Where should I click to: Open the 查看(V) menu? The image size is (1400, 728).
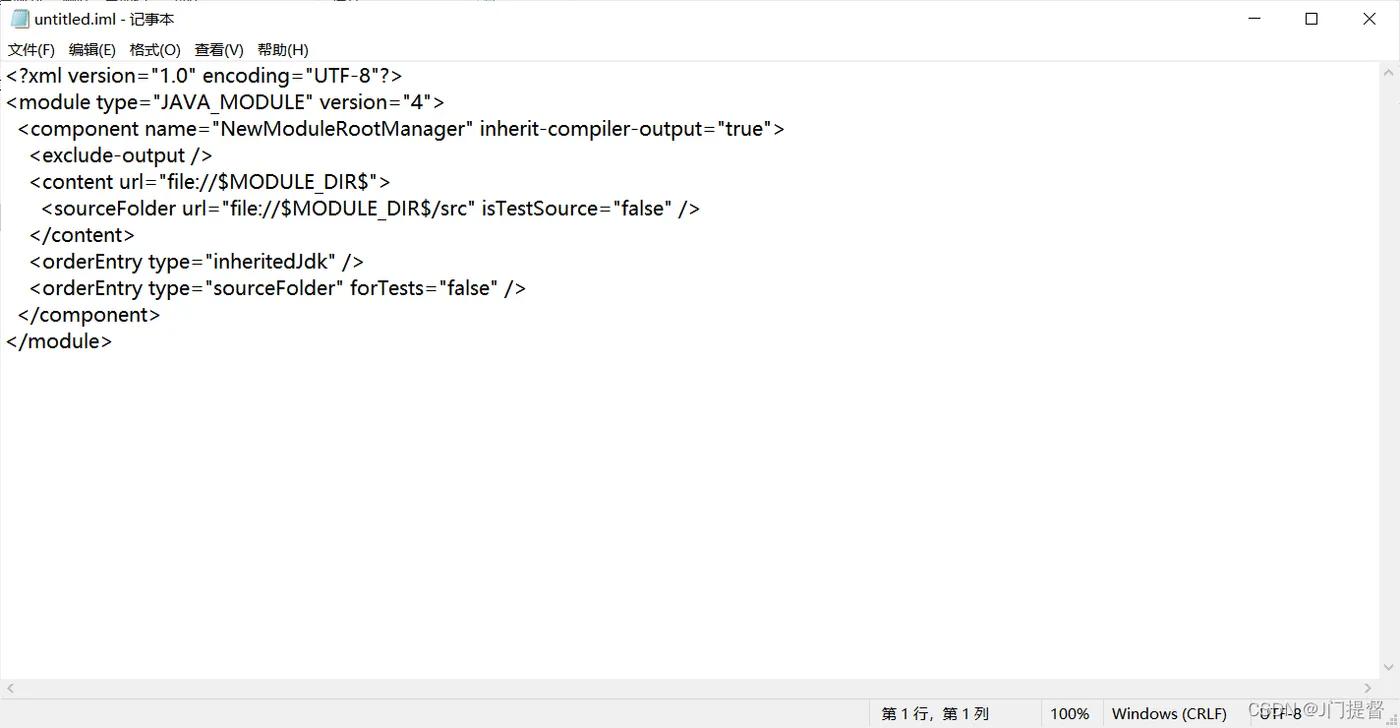click(x=219, y=50)
